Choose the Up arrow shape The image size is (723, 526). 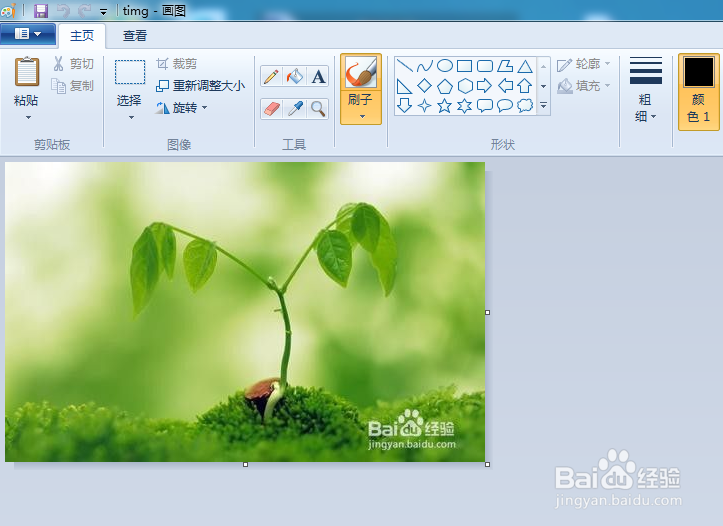coord(525,86)
